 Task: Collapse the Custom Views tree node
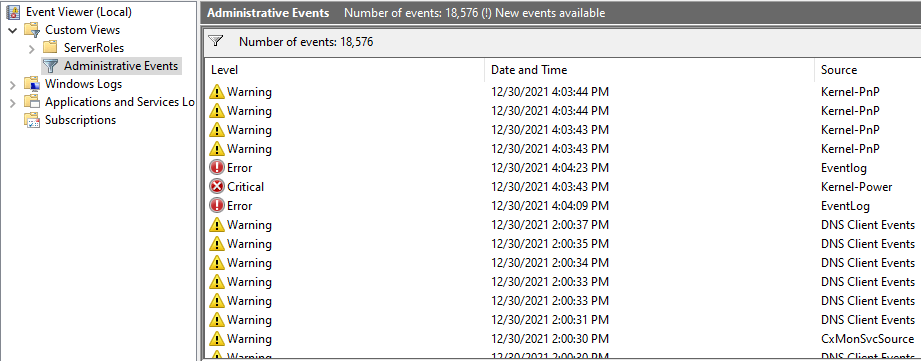(x=13, y=30)
